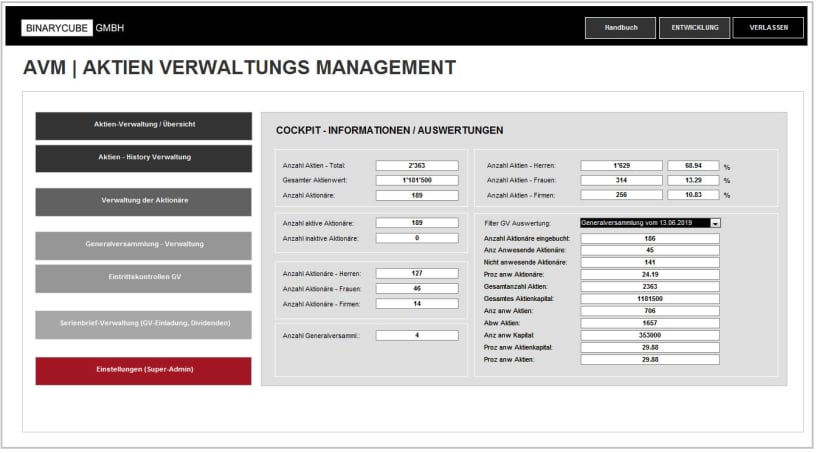The height and width of the screenshot is (453, 816).
Task: Open Verwaltung der Aktionäre
Action: [144, 201]
